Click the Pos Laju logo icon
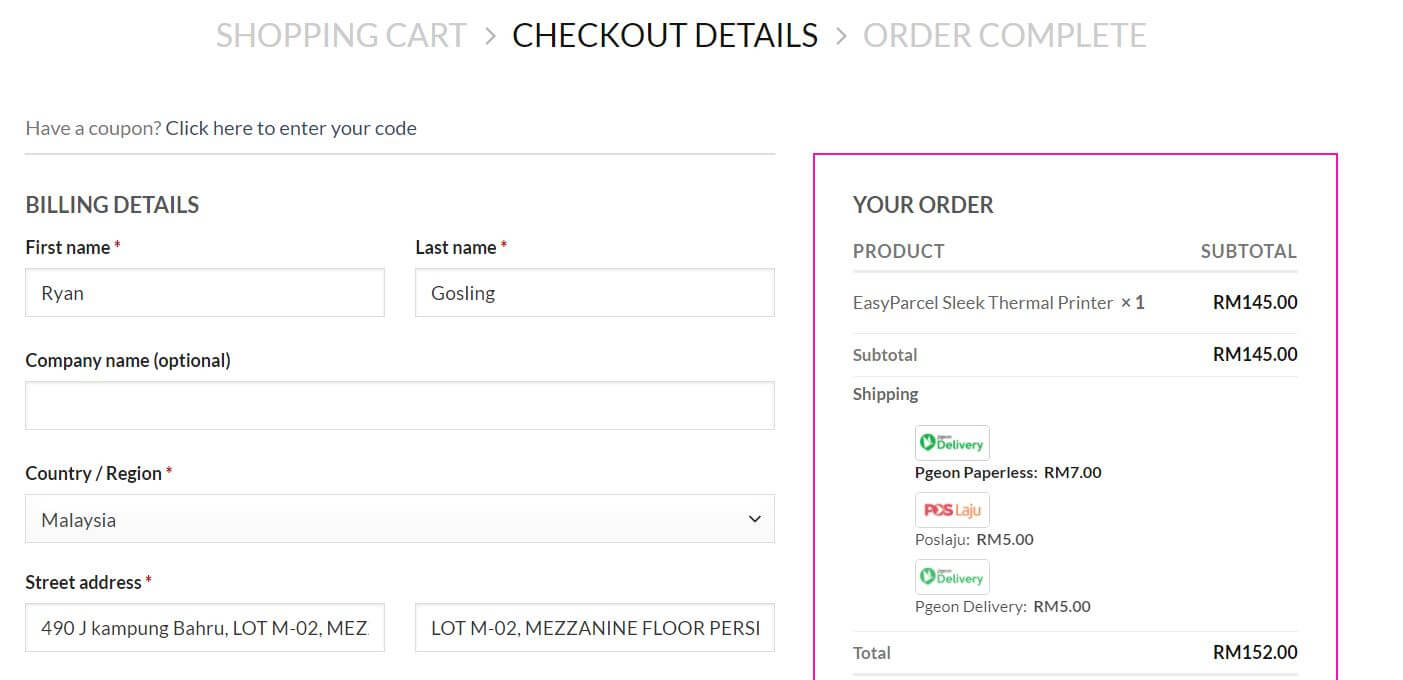The image size is (1403, 680). (951, 509)
